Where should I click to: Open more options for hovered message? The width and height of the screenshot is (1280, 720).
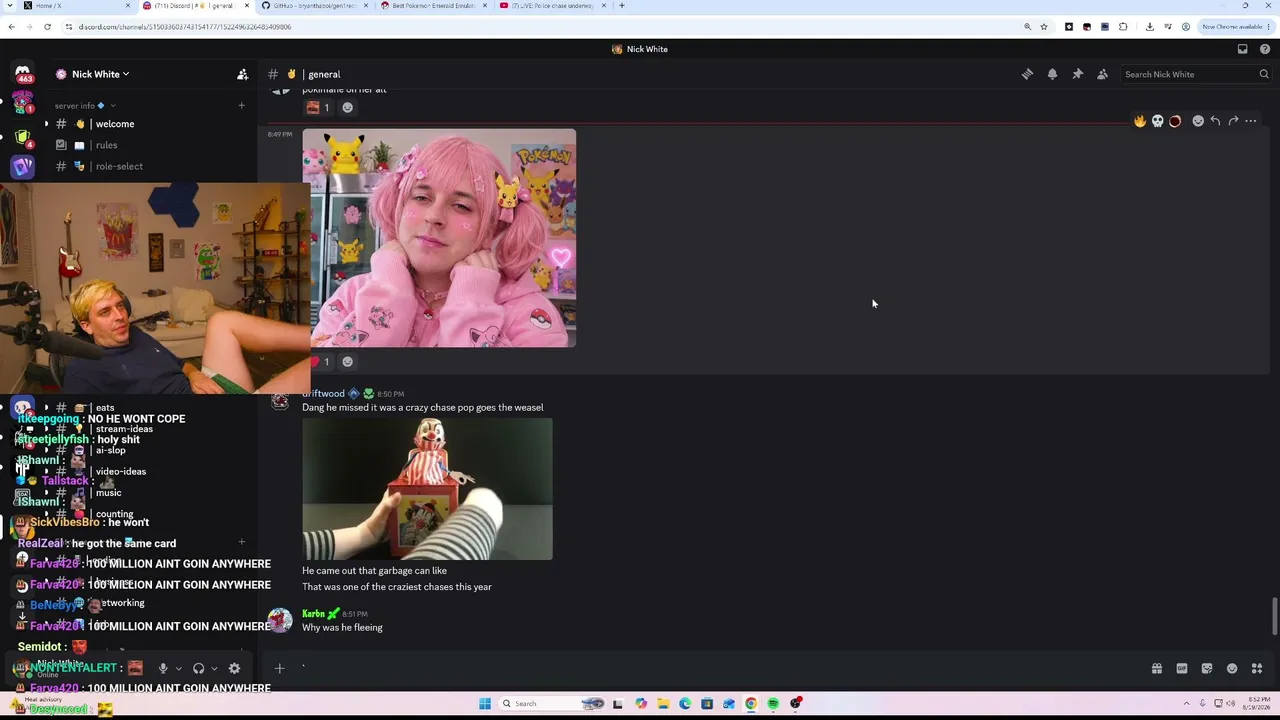tap(1251, 121)
